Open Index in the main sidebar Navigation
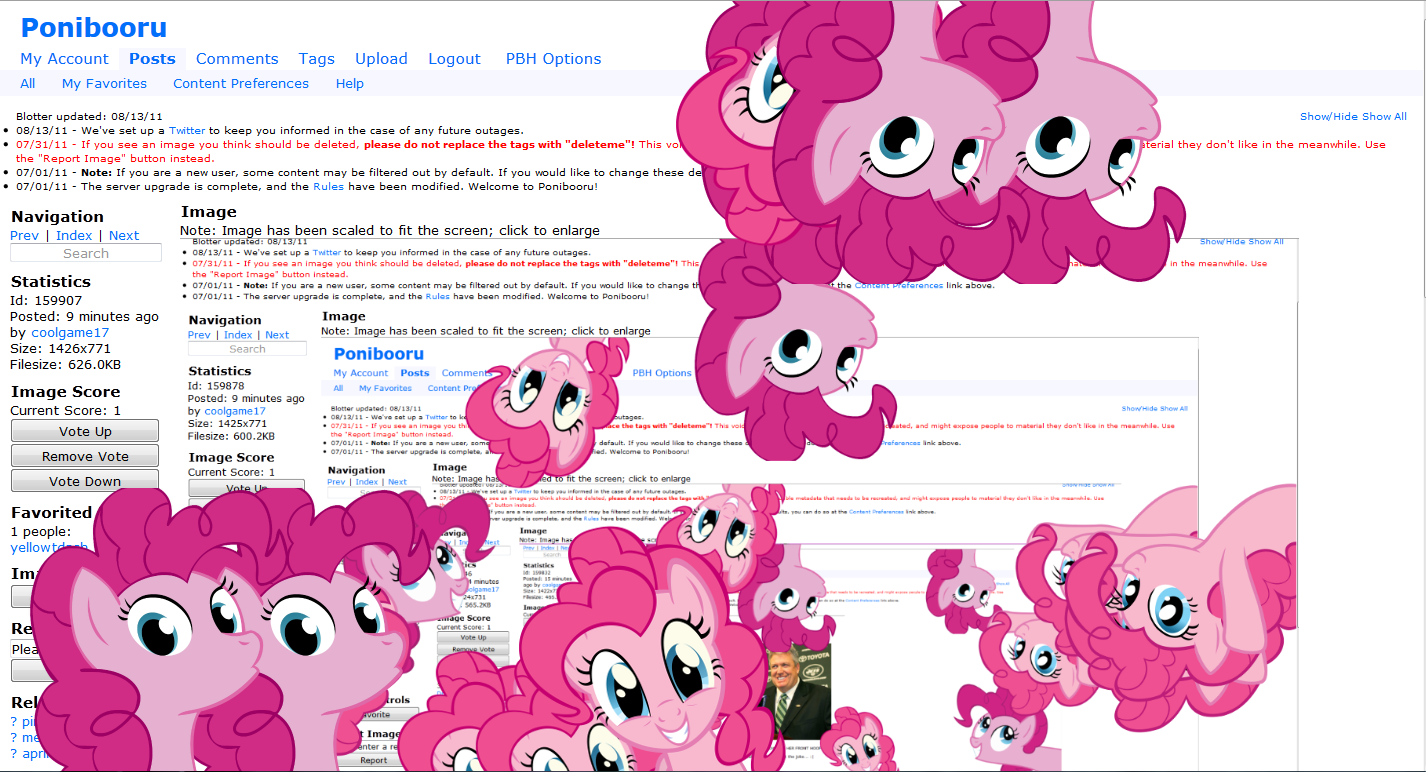The height and width of the screenshot is (772, 1426). click(x=74, y=236)
